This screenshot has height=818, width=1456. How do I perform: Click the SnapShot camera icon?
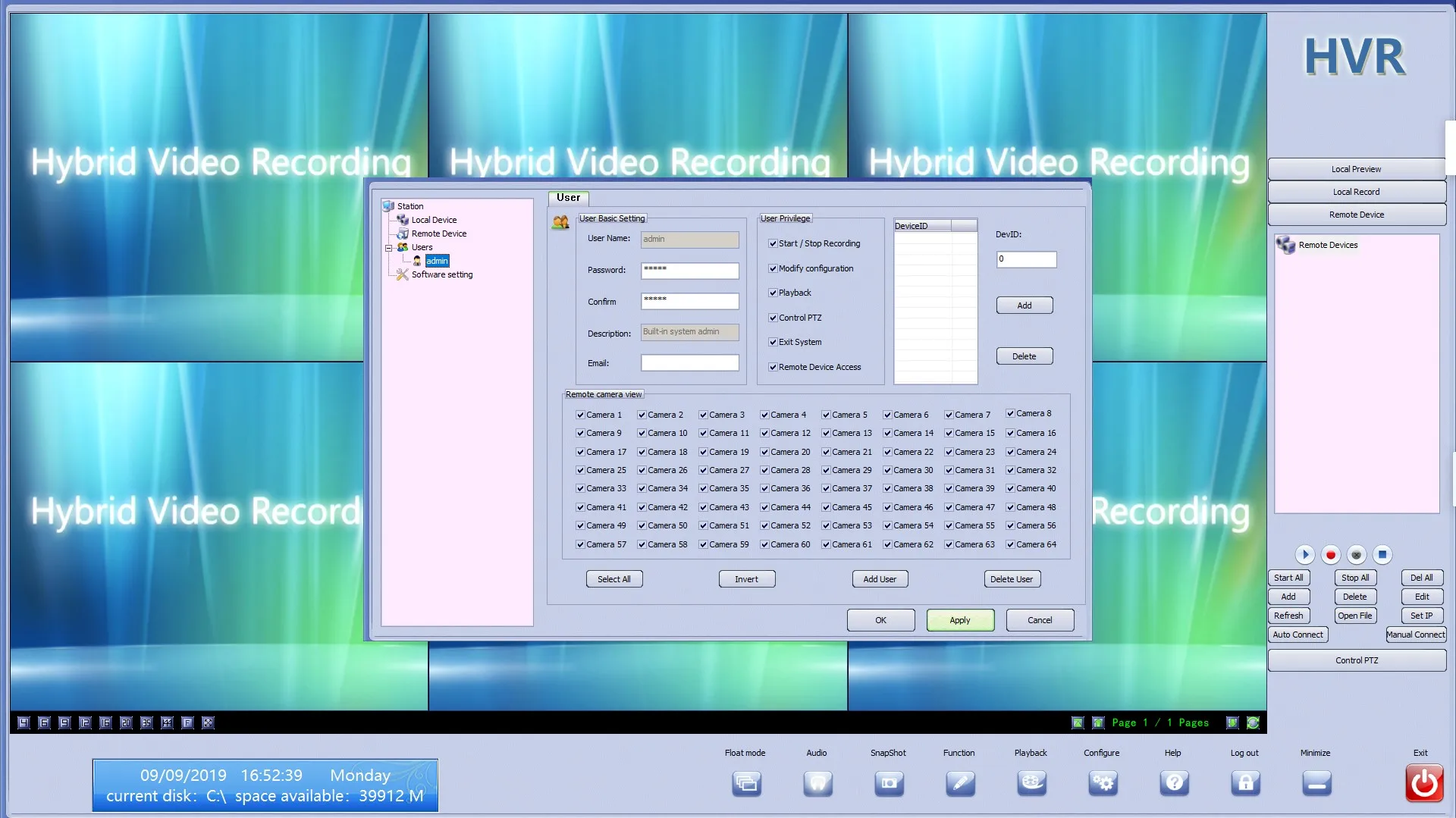pos(889,782)
